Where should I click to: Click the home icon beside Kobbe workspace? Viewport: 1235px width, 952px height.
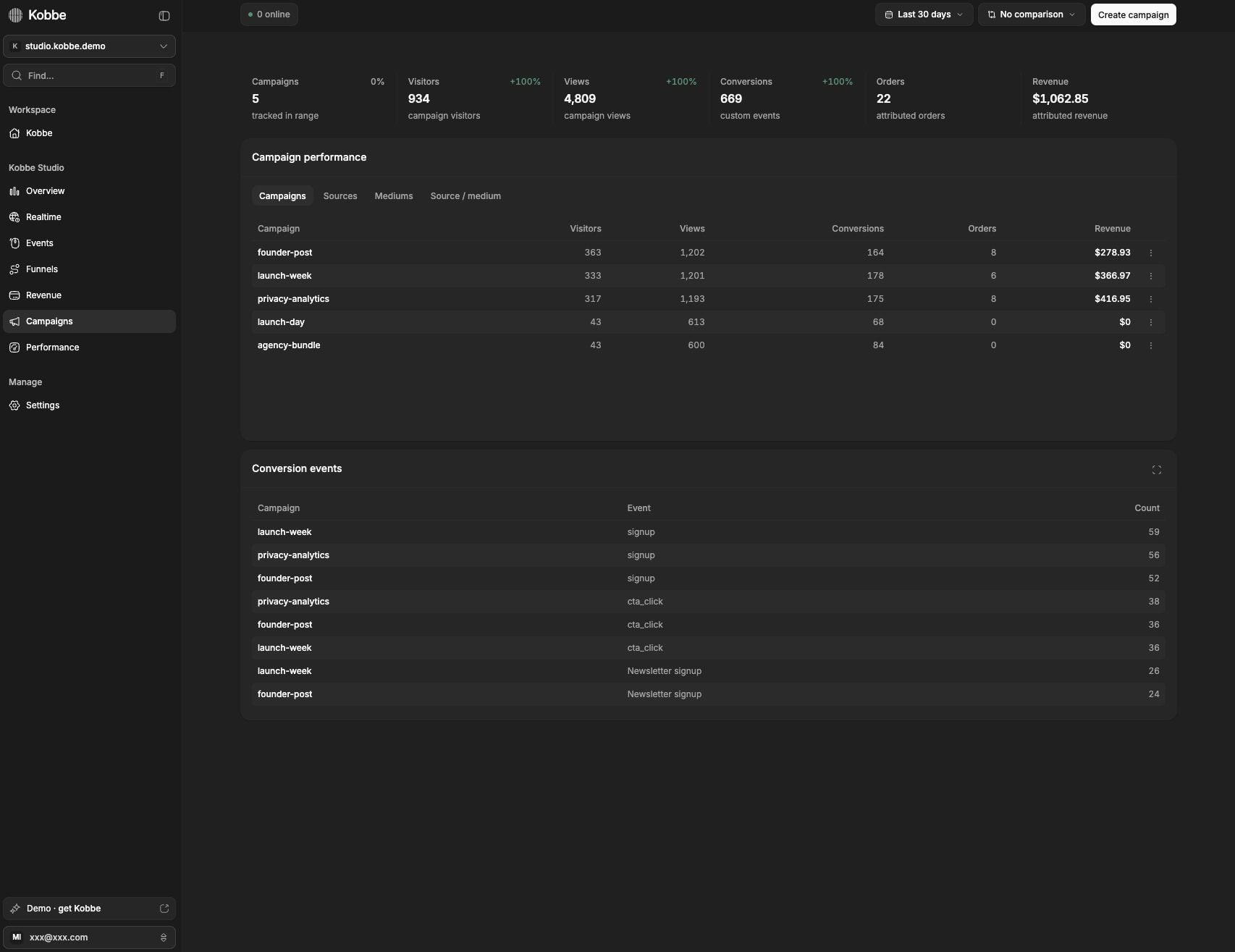14,133
